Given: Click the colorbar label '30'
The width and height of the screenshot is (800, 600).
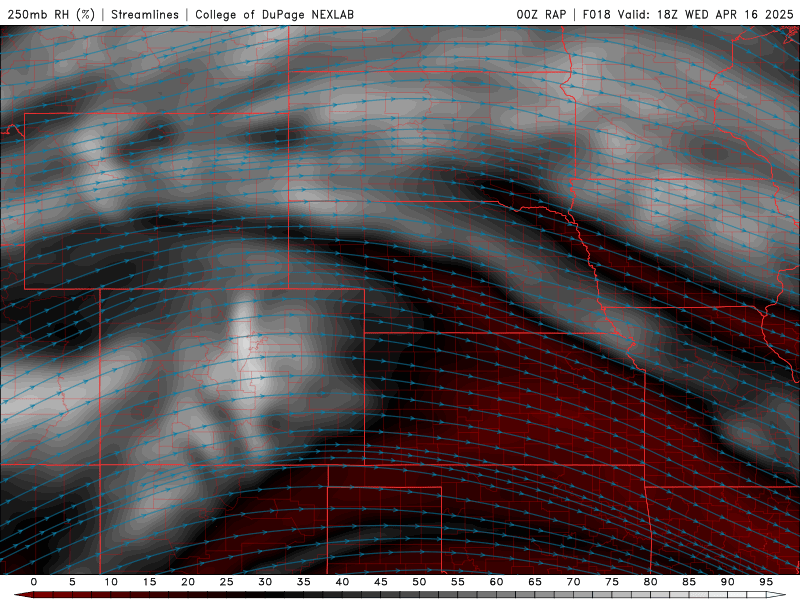Looking at the screenshot, I should 265,582.
